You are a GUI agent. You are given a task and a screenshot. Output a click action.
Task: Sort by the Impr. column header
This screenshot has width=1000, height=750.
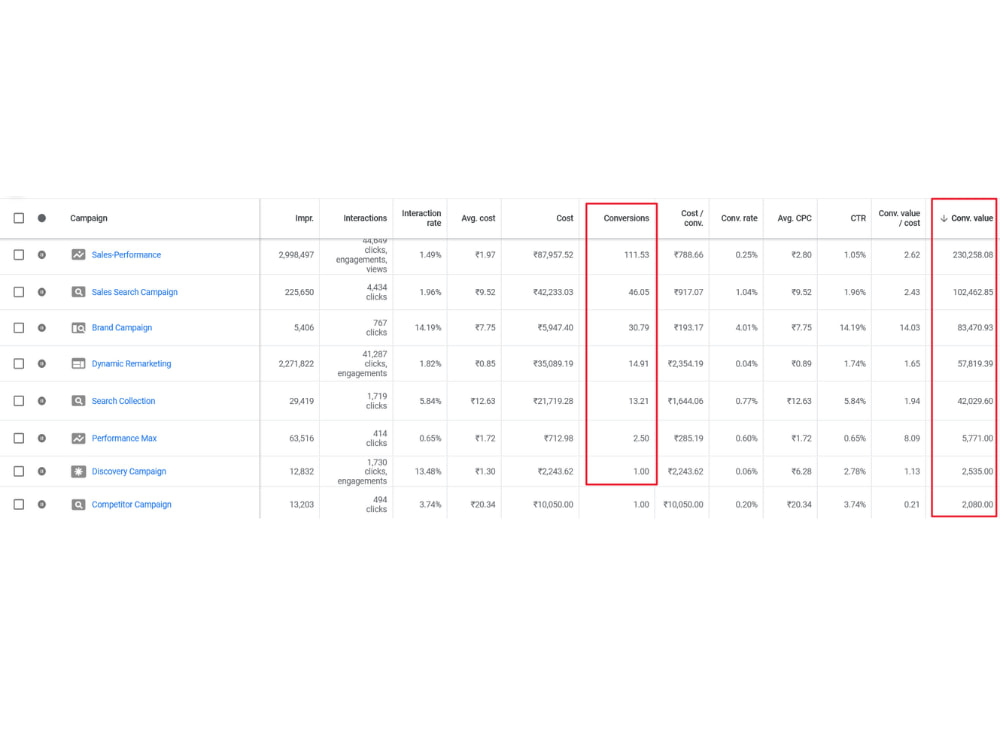point(304,218)
